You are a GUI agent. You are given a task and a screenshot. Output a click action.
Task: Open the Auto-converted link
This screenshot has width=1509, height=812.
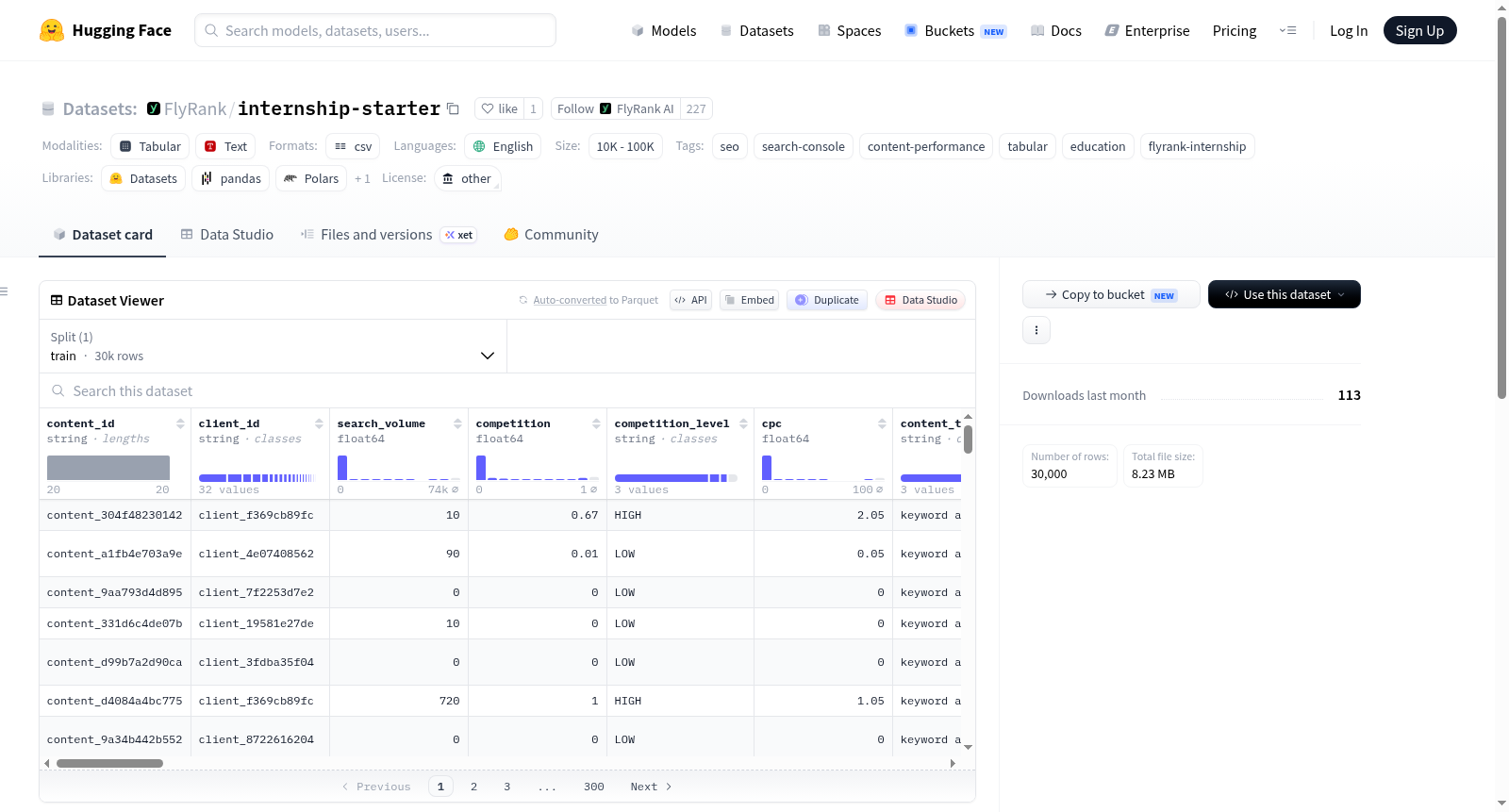(570, 300)
